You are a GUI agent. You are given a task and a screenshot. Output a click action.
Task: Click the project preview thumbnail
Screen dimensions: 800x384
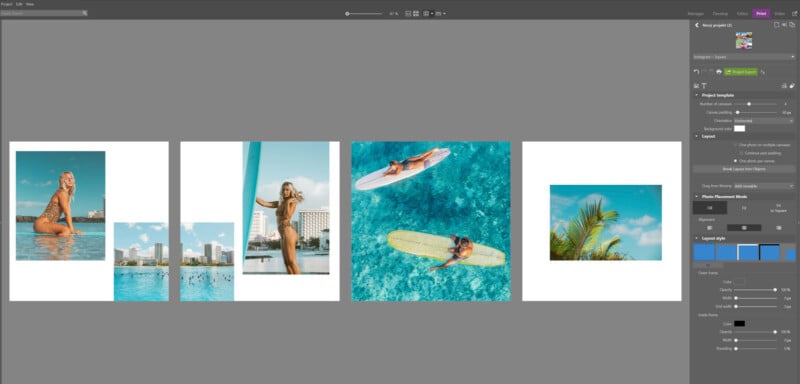[x=743, y=41]
